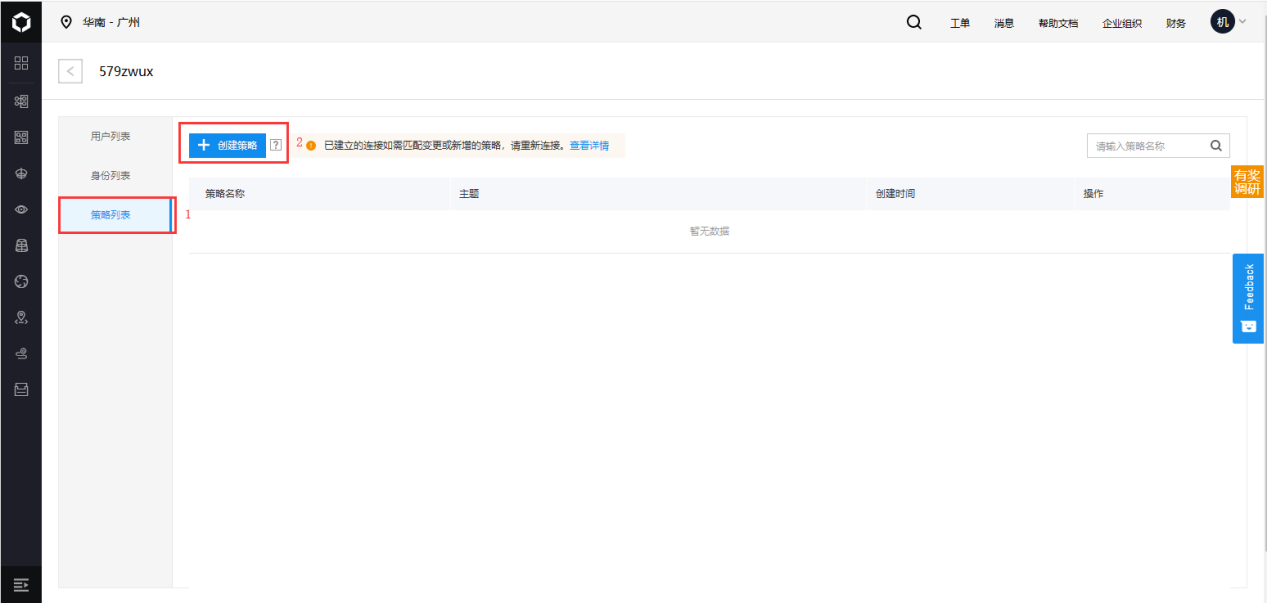The image size is (1267, 603).
Task: Open 消息 in the top menu
Action: [1004, 23]
